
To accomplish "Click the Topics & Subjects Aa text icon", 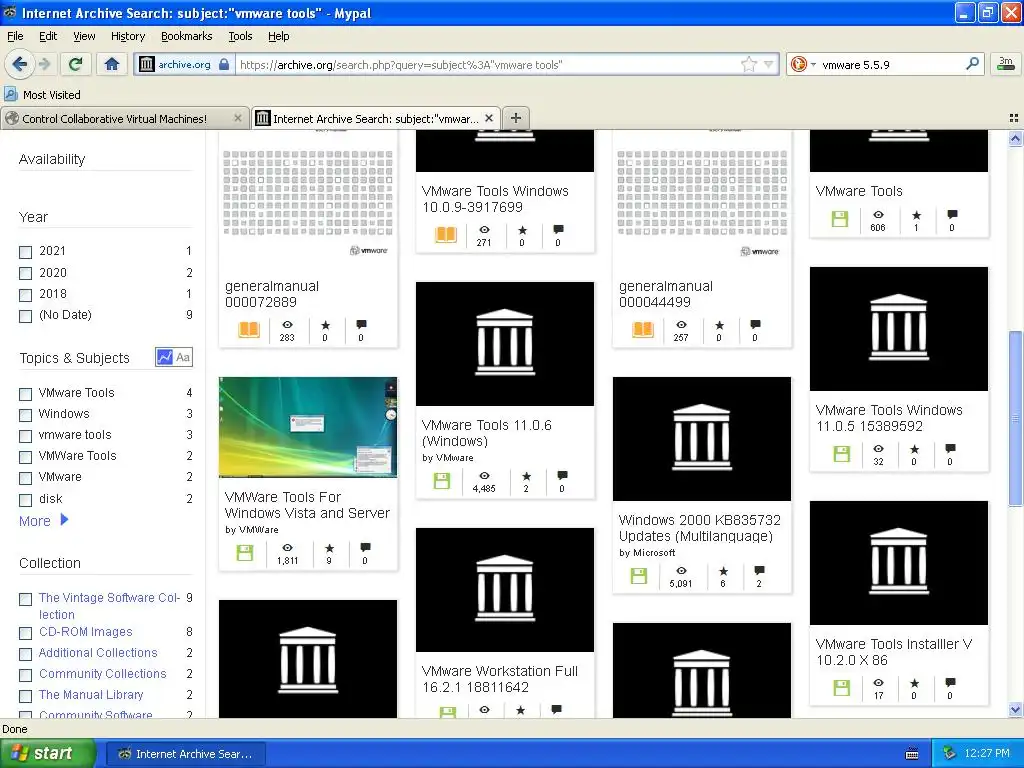I will (x=184, y=357).
